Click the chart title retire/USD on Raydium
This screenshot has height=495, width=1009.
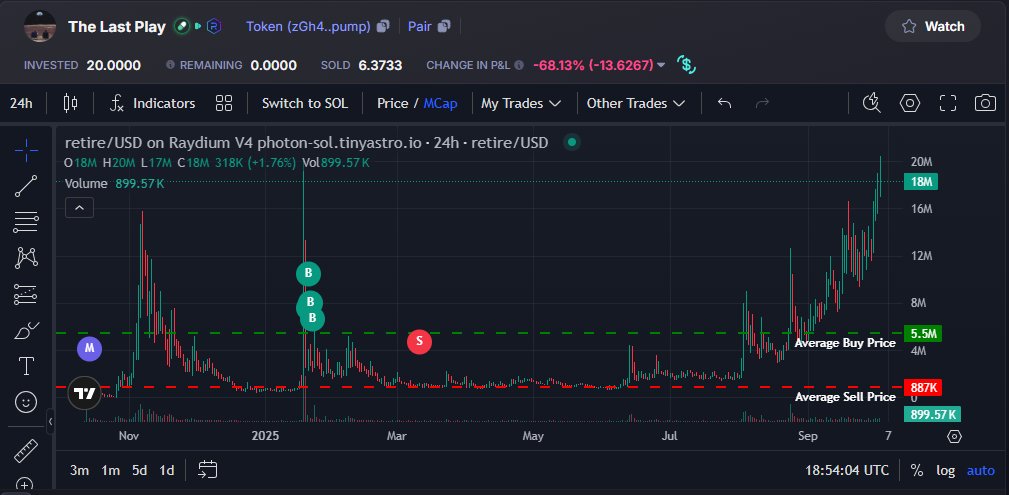(x=306, y=142)
